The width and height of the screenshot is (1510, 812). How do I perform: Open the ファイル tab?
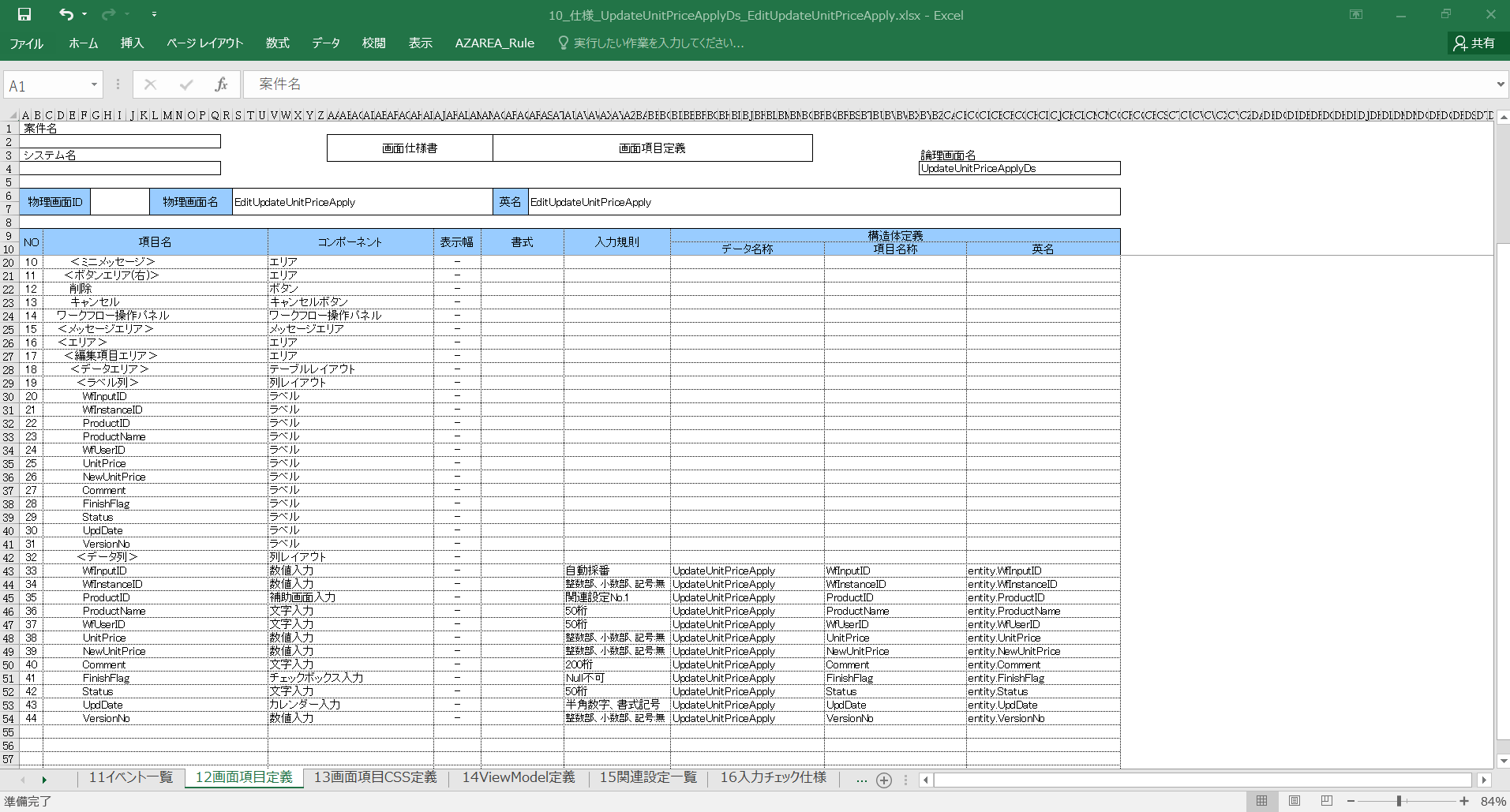26,43
